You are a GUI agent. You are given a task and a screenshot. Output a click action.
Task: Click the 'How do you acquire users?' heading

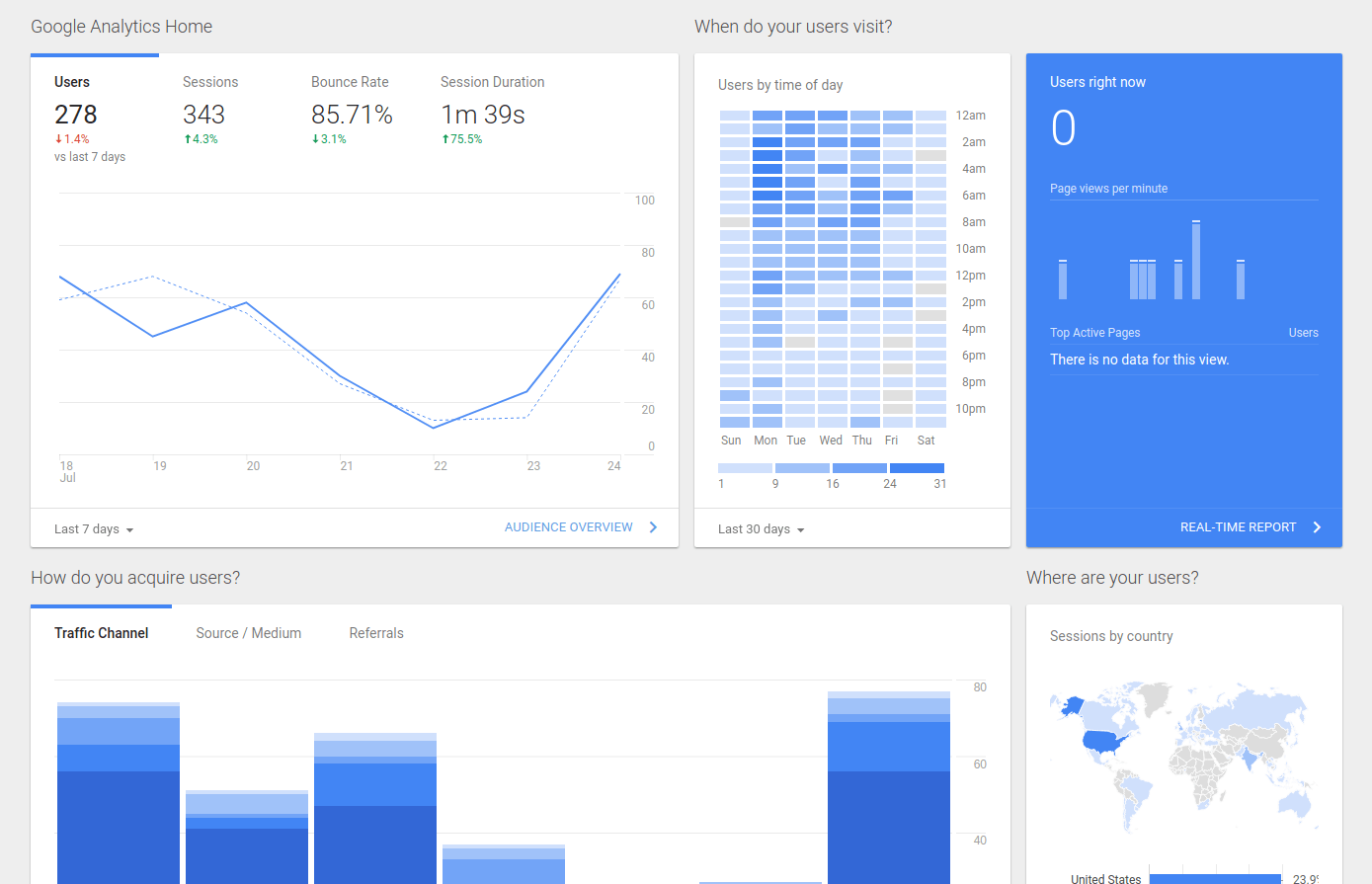pyautogui.click(x=135, y=578)
